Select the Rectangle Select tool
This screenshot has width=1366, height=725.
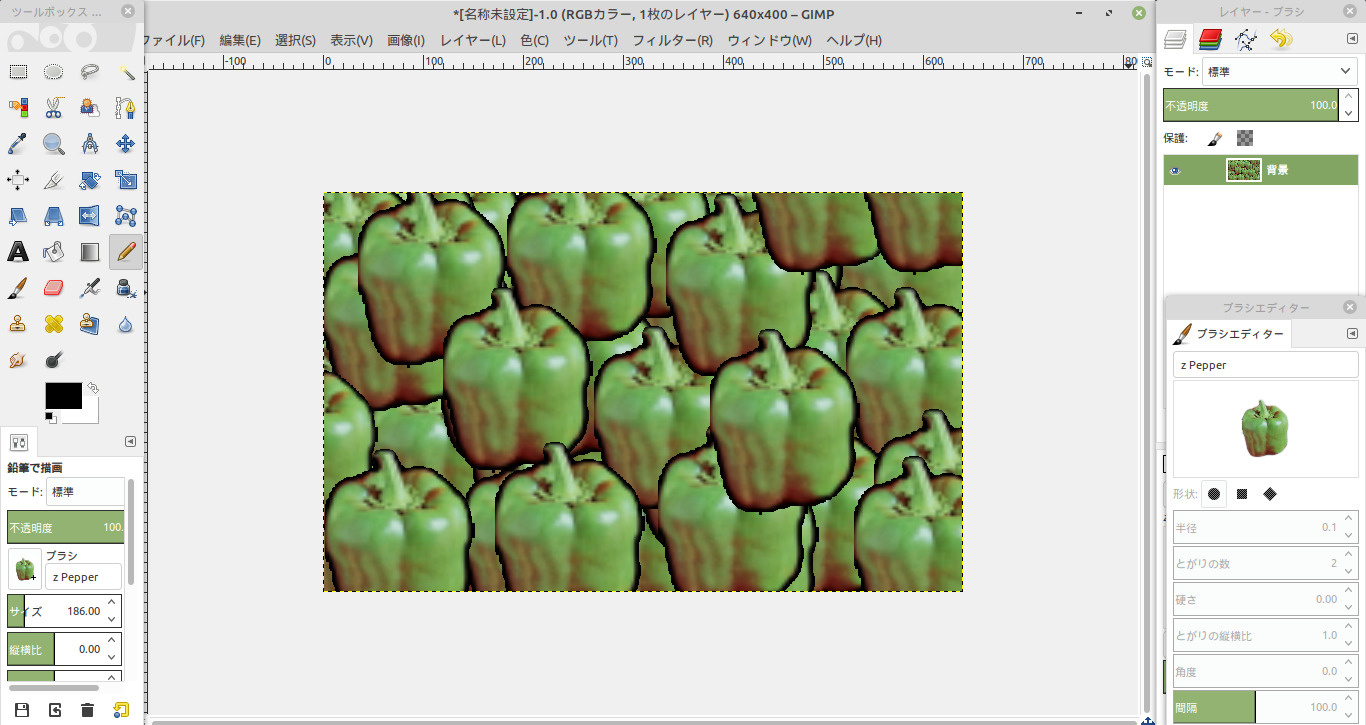pos(18,72)
